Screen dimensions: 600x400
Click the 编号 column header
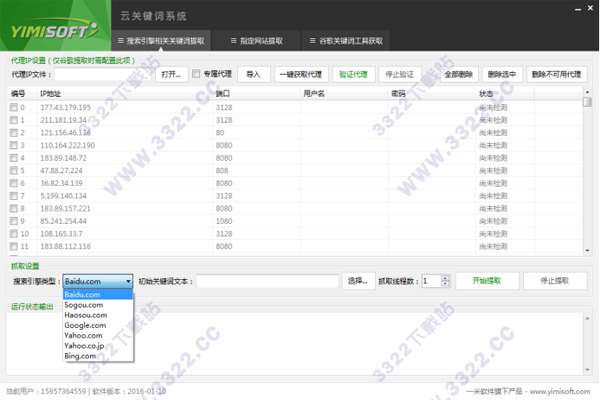point(22,93)
